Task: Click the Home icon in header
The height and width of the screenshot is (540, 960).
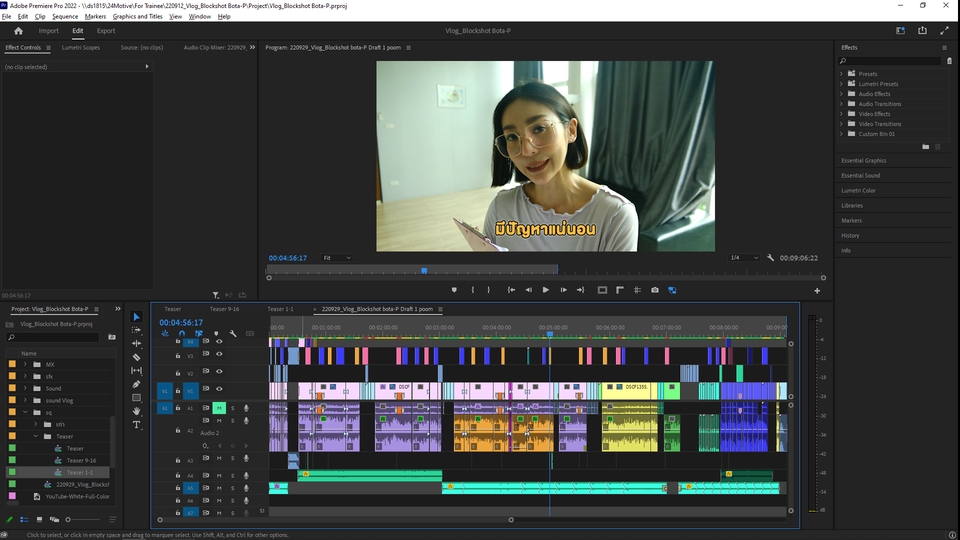Action: tap(18, 31)
